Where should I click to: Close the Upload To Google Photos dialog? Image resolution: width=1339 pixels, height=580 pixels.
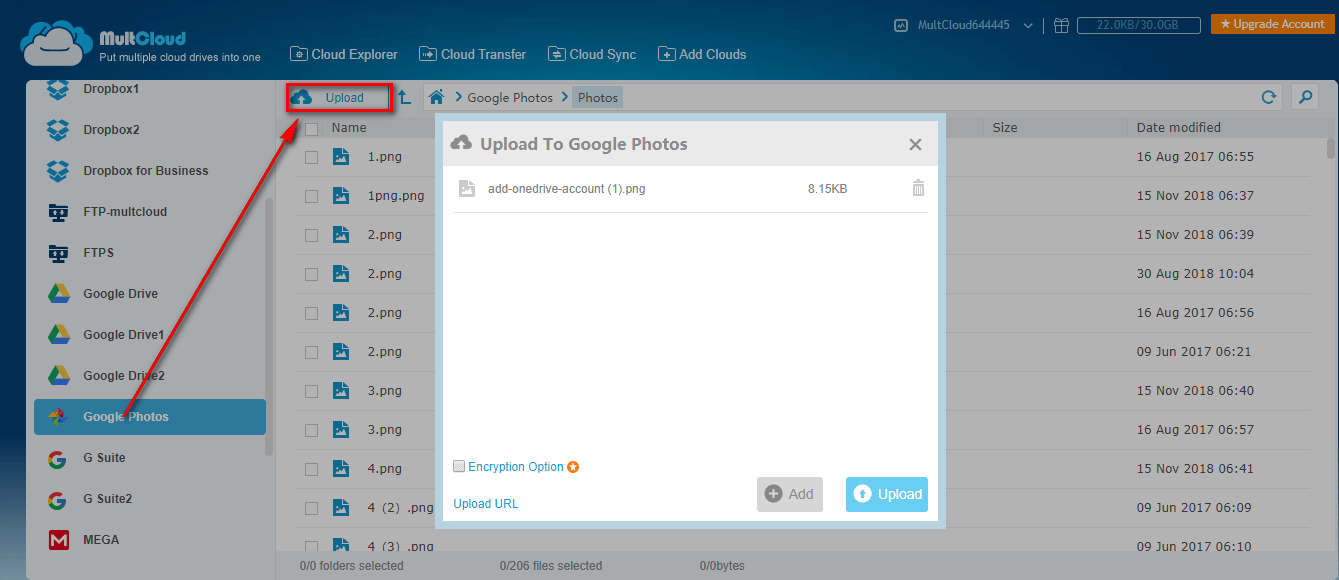pos(915,145)
